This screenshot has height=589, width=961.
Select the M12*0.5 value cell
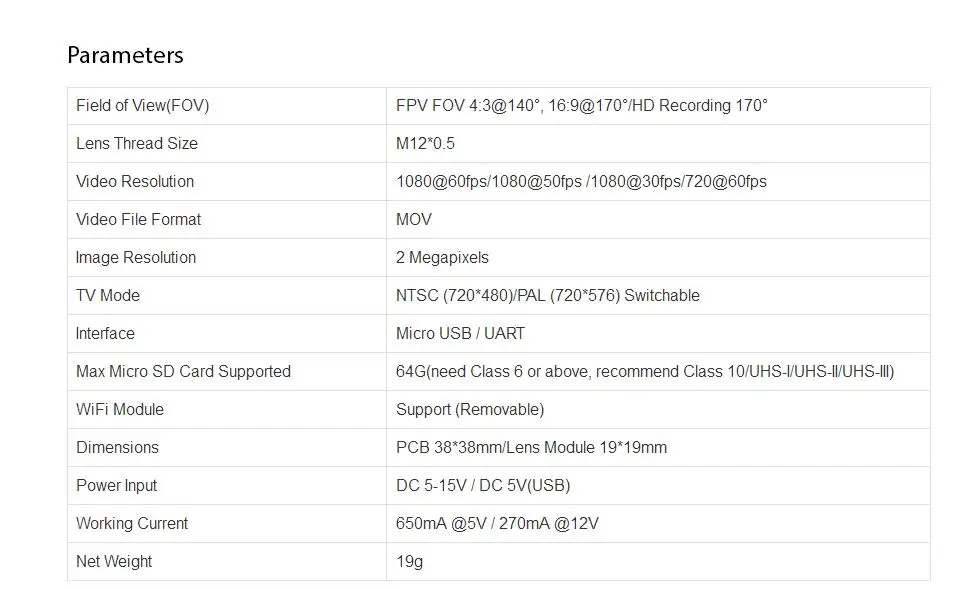pos(425,144)
